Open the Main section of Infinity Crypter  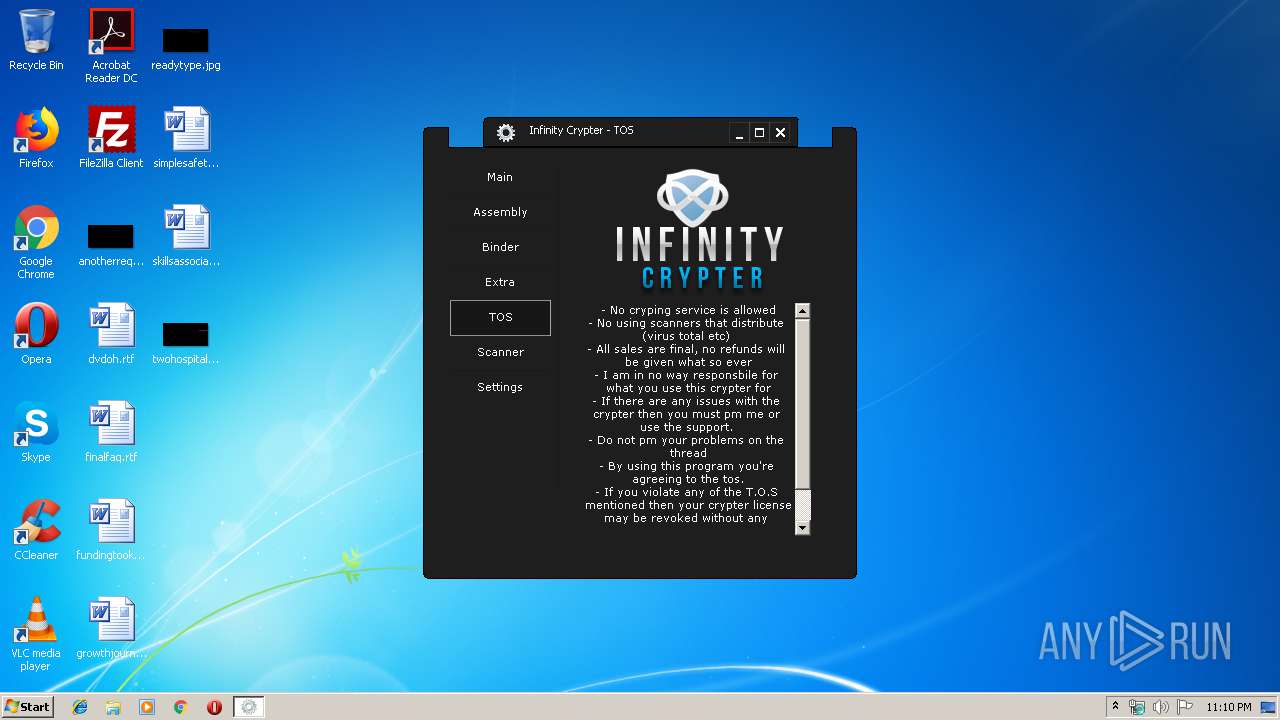[x=500, y=177]
